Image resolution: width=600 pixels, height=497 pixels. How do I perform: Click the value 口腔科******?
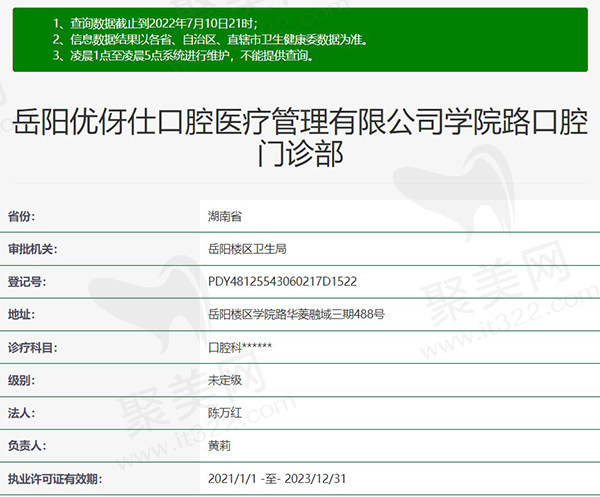240,347
